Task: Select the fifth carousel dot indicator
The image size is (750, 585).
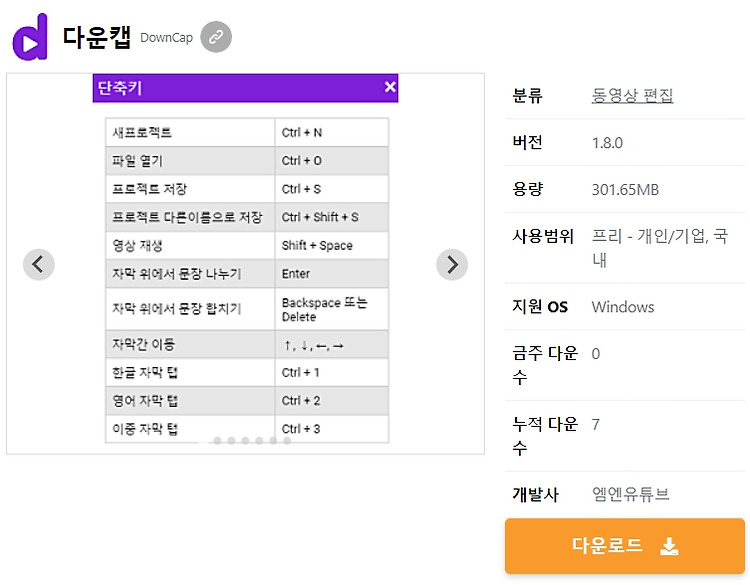Action: (273, 441)
